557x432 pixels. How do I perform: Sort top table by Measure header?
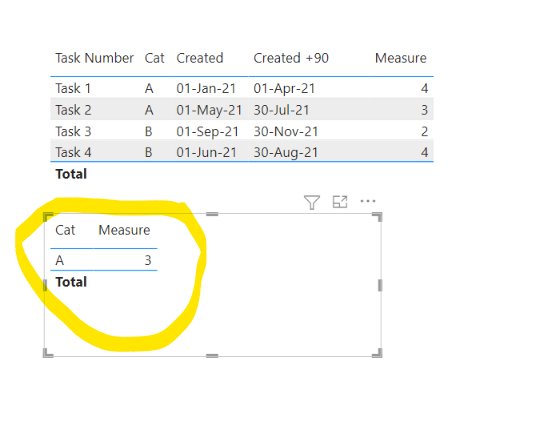click(401, 58)
